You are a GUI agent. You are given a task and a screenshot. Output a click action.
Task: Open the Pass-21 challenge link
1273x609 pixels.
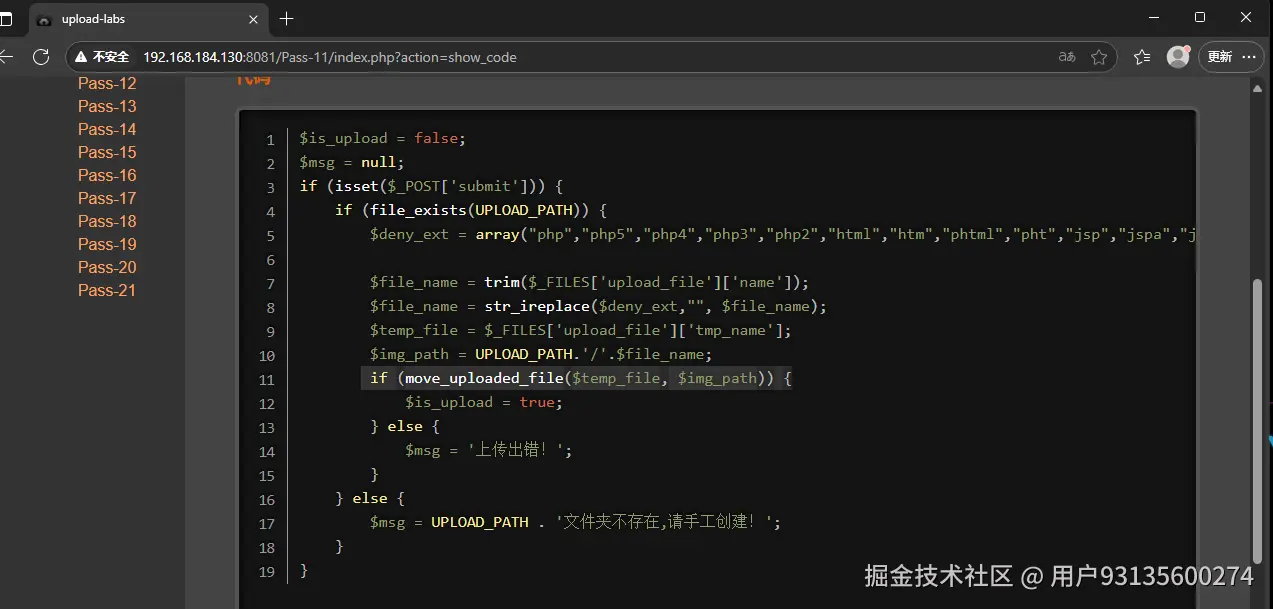coord(106,290)
